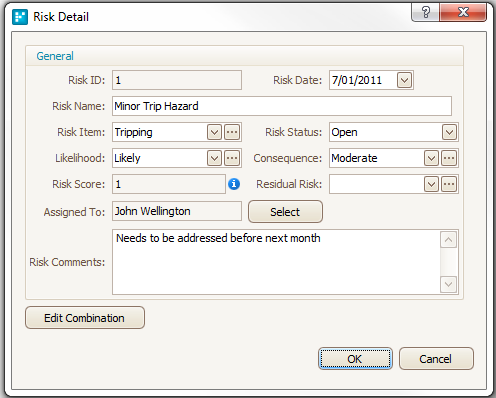Expand the Risk Status dropdown

[x=449, y=132]
